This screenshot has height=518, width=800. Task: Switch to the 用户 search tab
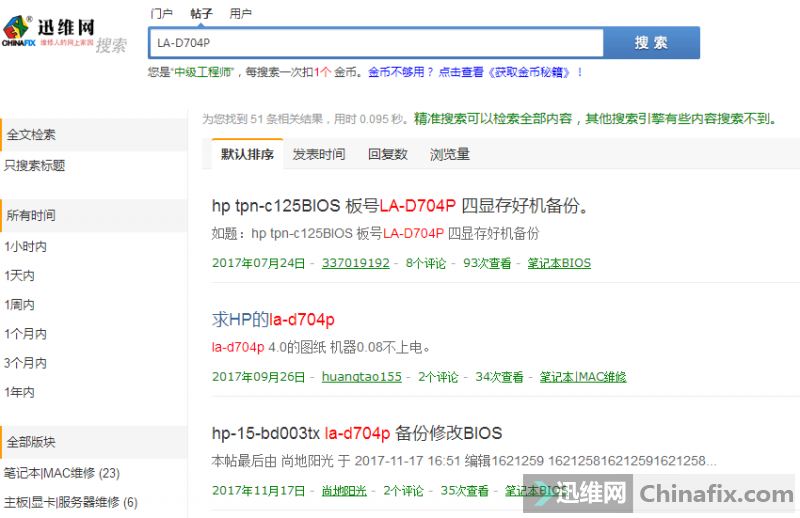[x=240, y=13]
